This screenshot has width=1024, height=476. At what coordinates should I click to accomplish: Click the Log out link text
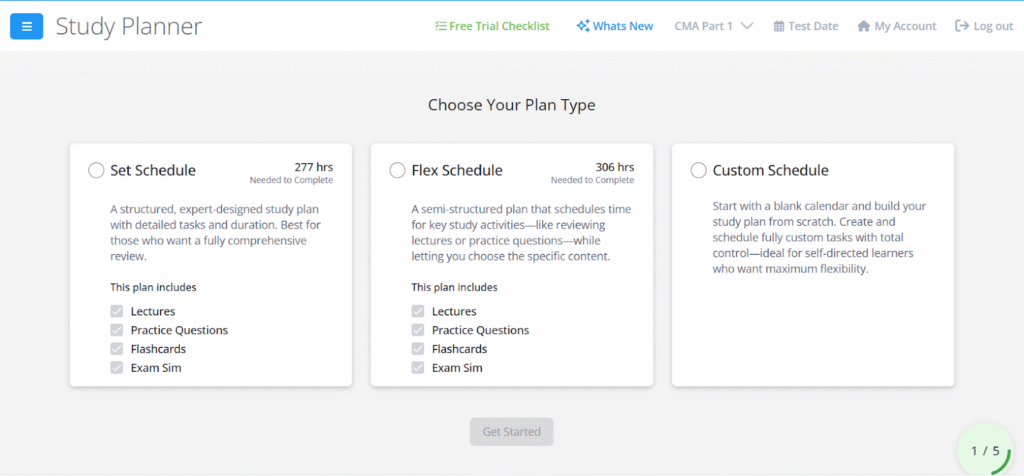click(x=993, y=26)
